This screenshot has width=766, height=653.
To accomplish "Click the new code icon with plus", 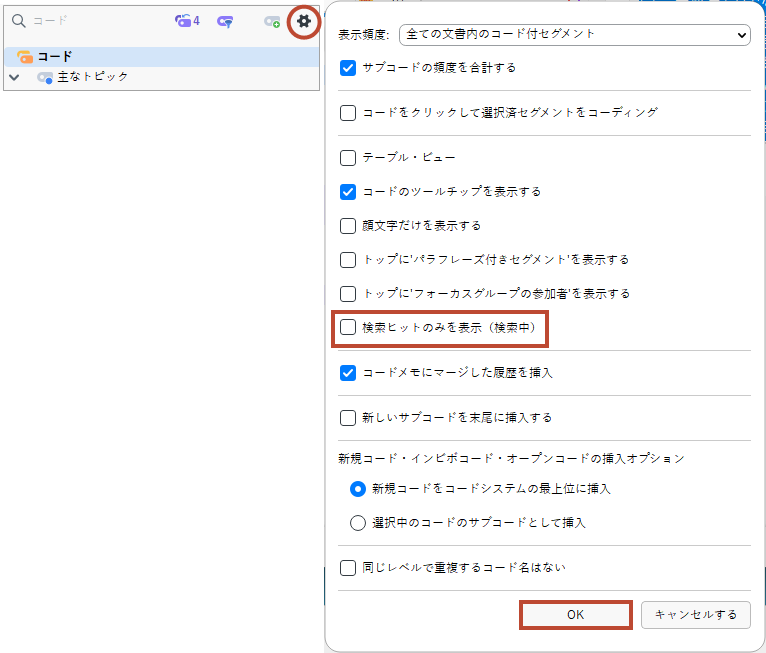I will point(271,21).
